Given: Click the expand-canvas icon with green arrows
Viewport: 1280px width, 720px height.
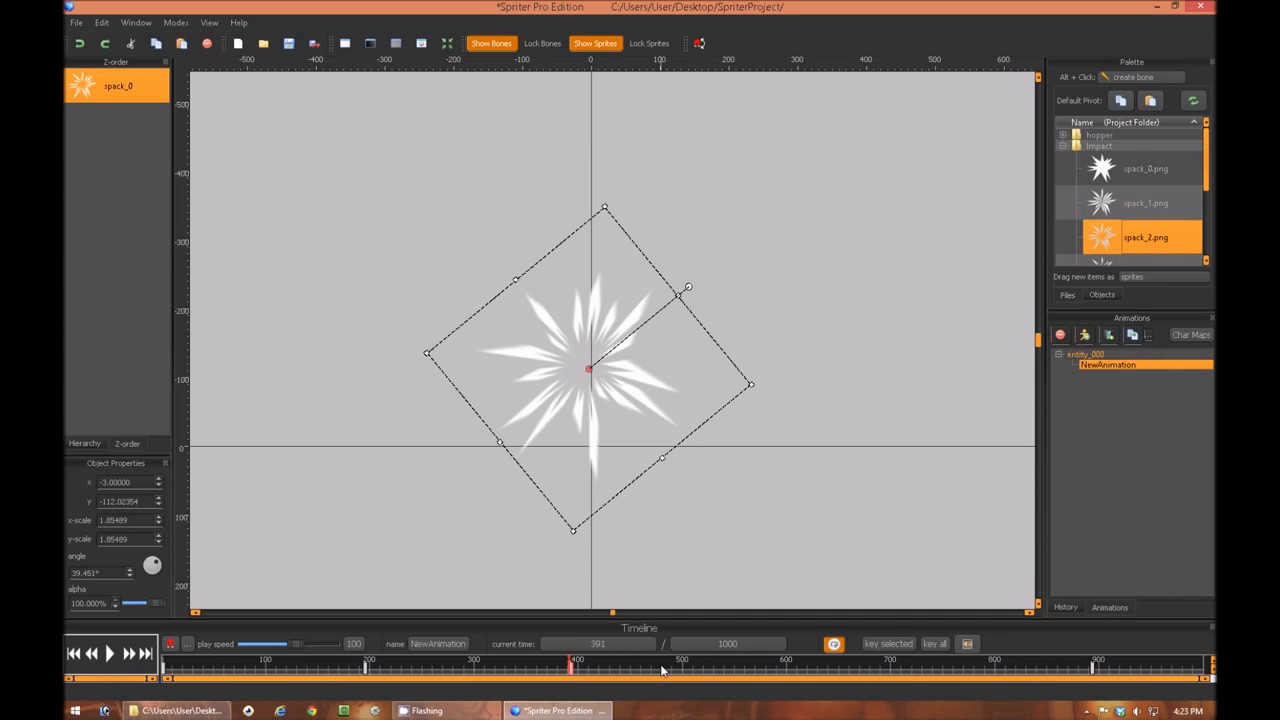Looking at the screenshot, I should [x=447, y=43].
